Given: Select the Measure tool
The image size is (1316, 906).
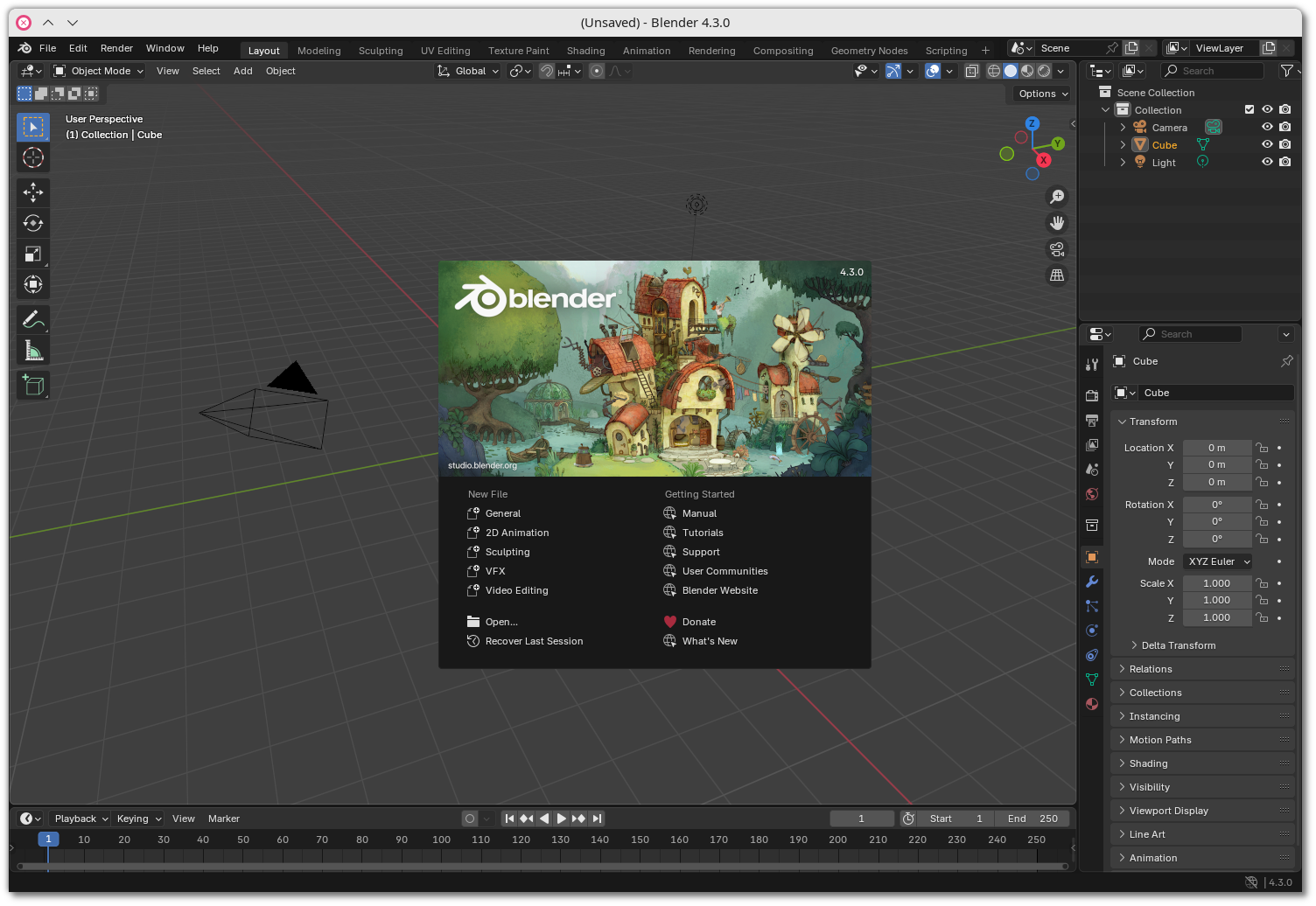Looking at the screenshot, I should point(33,351).
